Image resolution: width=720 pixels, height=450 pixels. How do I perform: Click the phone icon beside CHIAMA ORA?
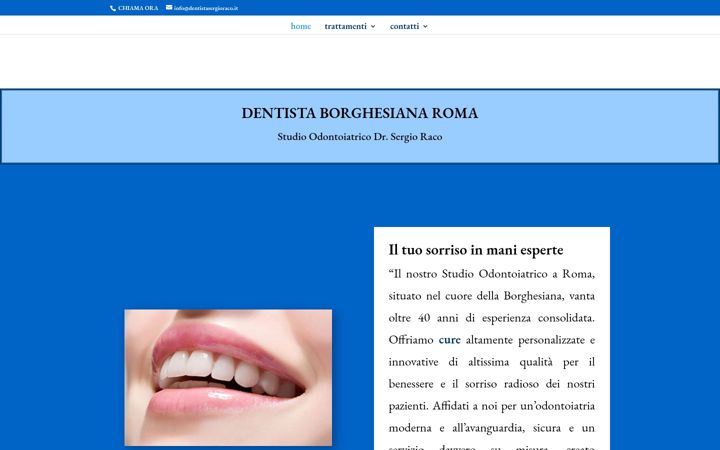click(x=113, y=8)
